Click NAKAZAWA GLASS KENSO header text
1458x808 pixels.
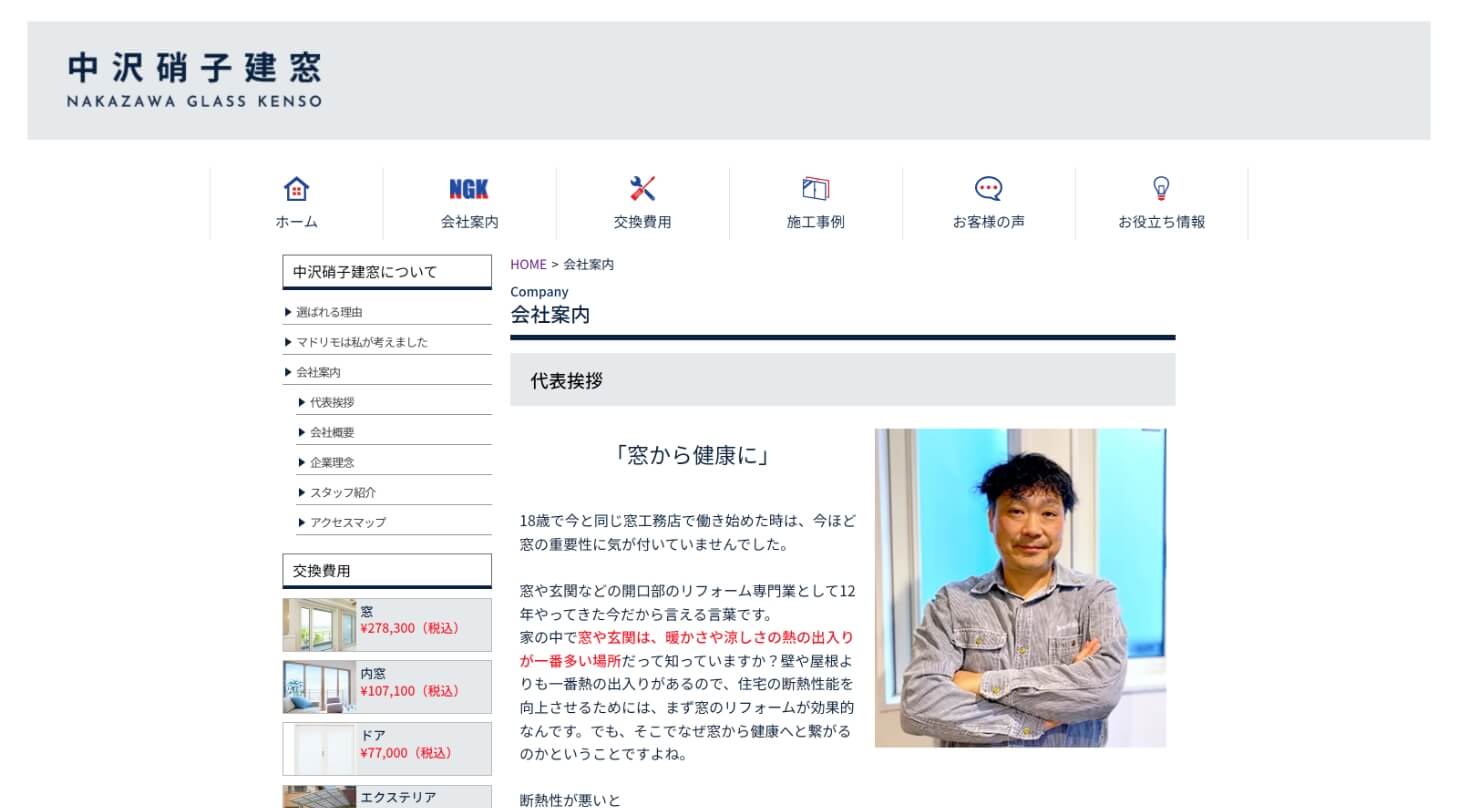(195, 101)
